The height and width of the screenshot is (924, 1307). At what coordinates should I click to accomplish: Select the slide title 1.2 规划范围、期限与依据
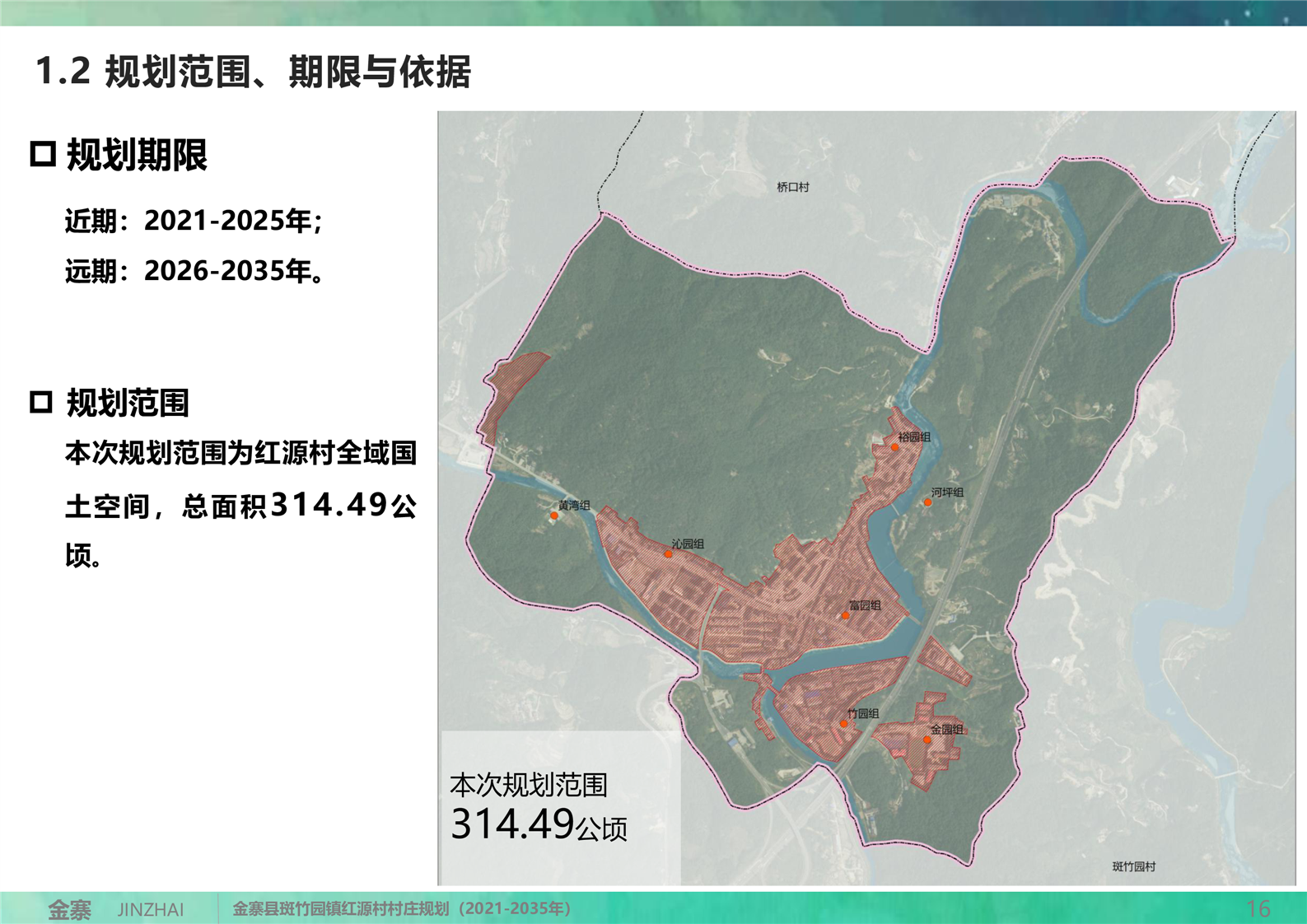tap(253, 72)
